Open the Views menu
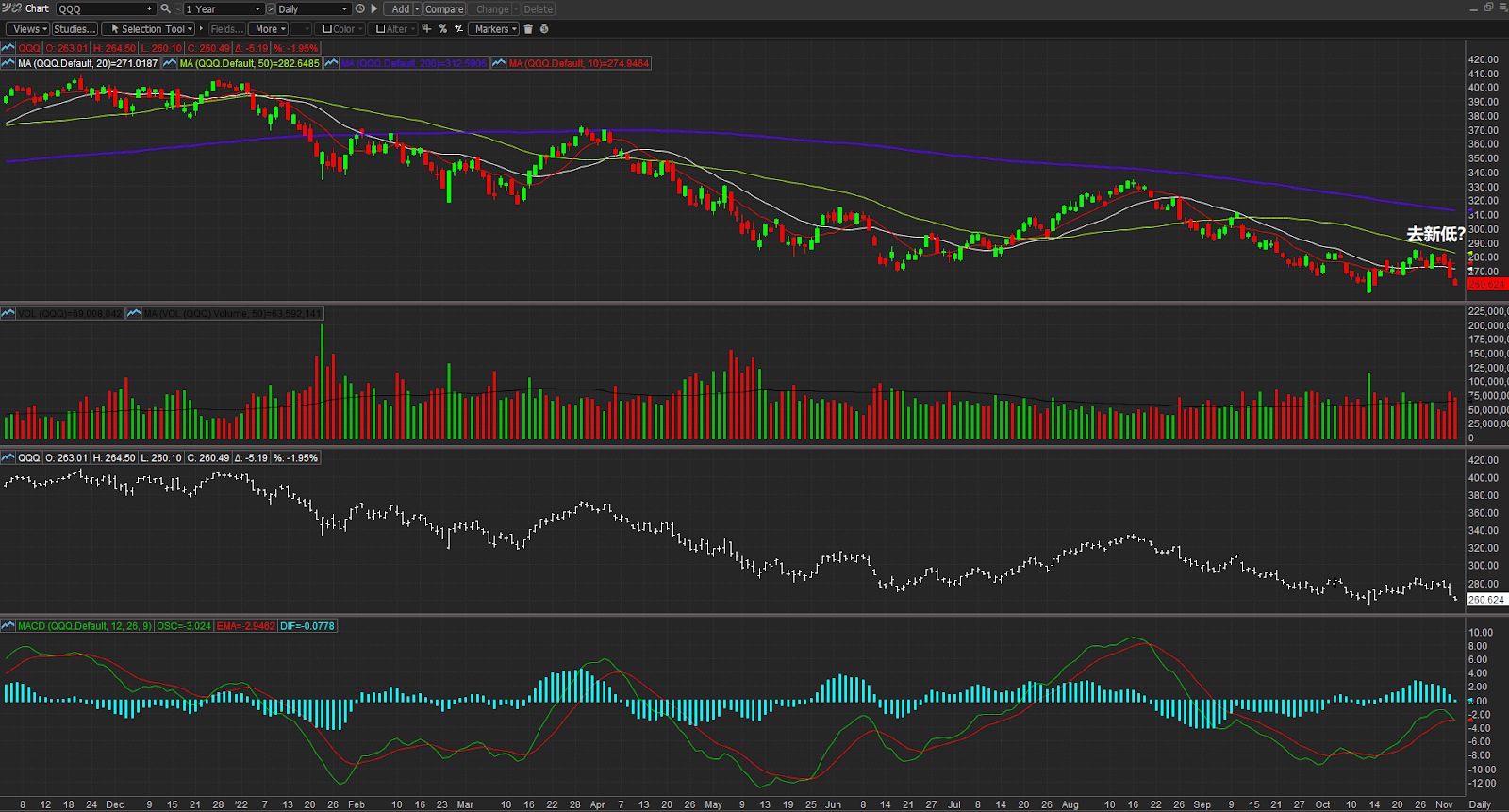 [x=26, y=29]
